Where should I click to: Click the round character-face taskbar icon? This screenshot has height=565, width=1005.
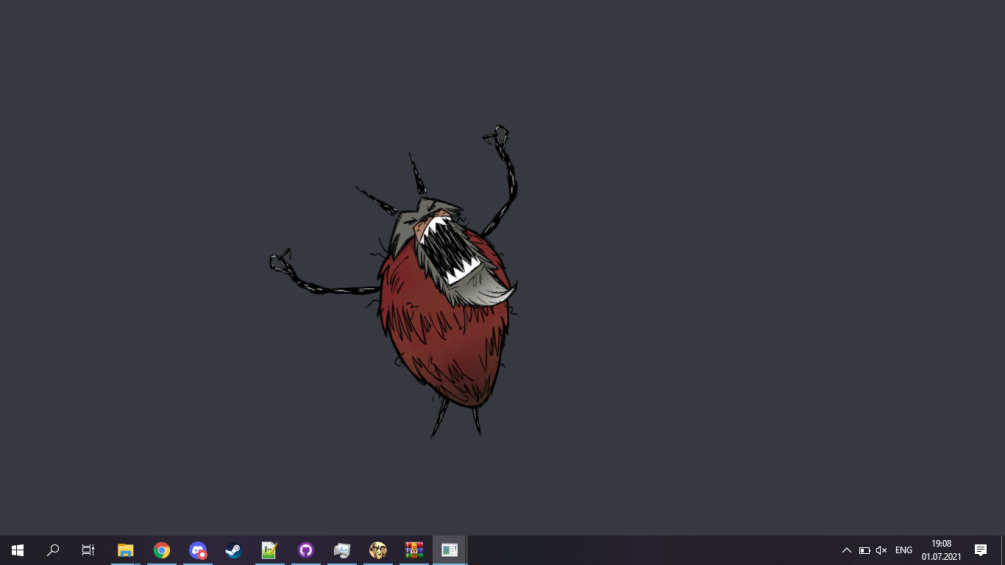[378, 550]
